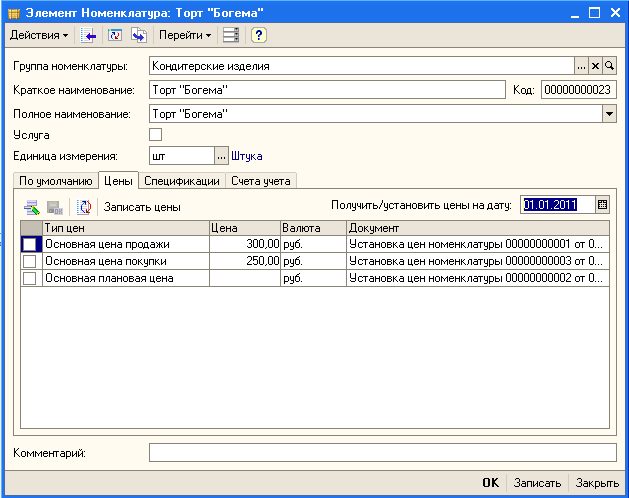This screenshot has height=498, width=629.
Task: Toggle the Услуга checkbox
Action: point(155,134)
